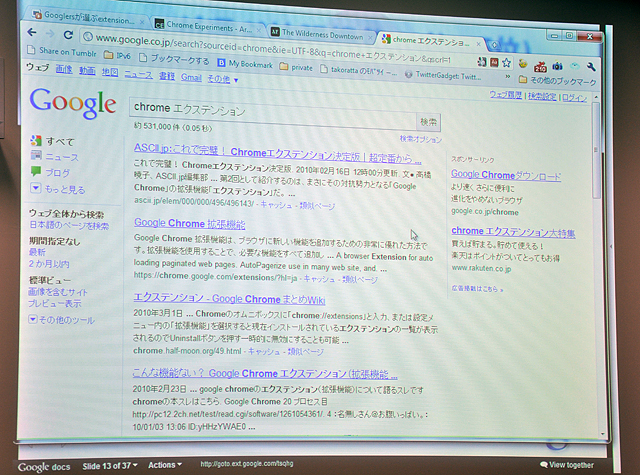Click the 検索 search button
This screenshot has height=475, width=640.
pyautogui.click(x=428, y=122)
